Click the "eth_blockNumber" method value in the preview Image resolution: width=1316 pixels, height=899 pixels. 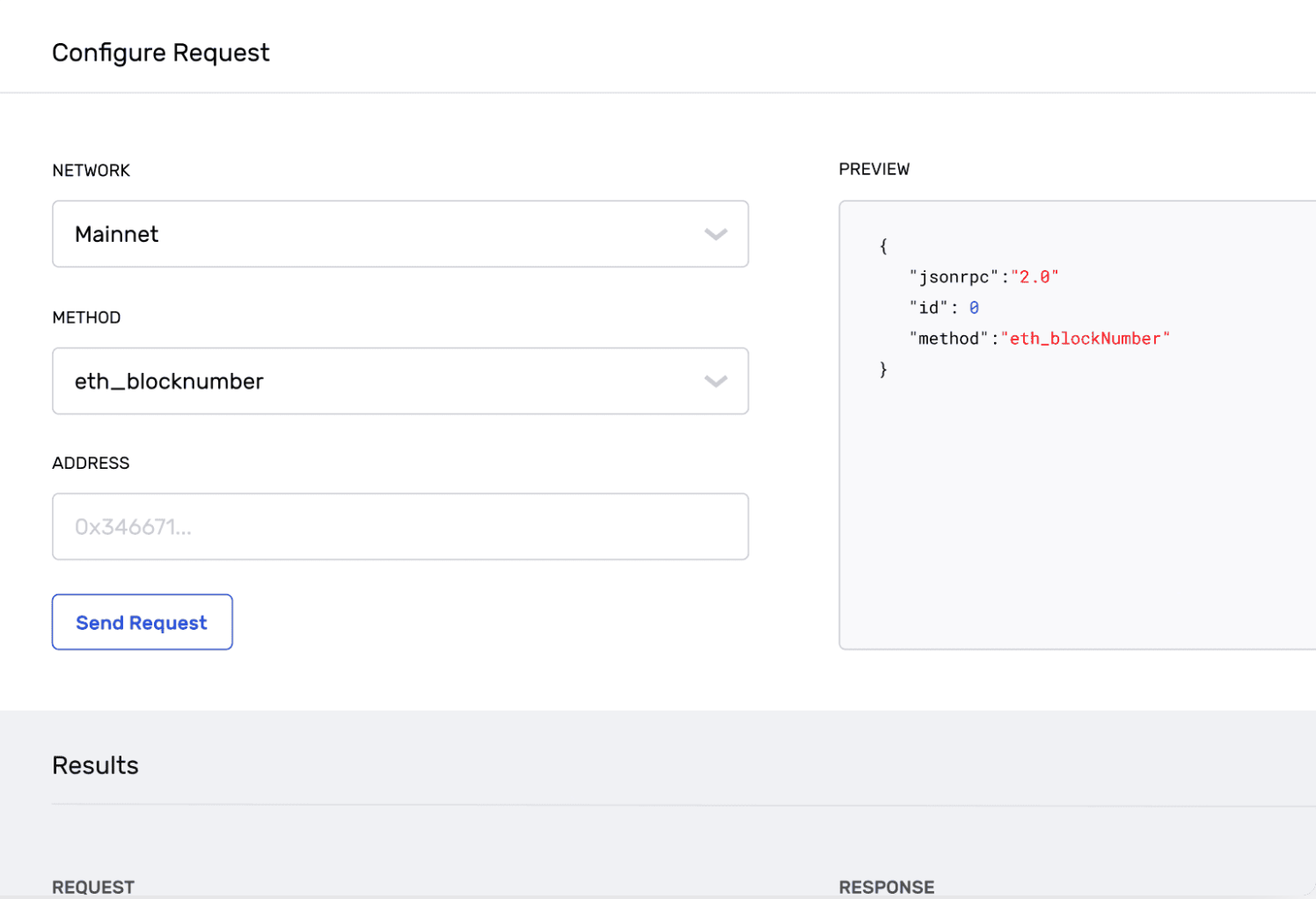click(x=1086, y=339)
